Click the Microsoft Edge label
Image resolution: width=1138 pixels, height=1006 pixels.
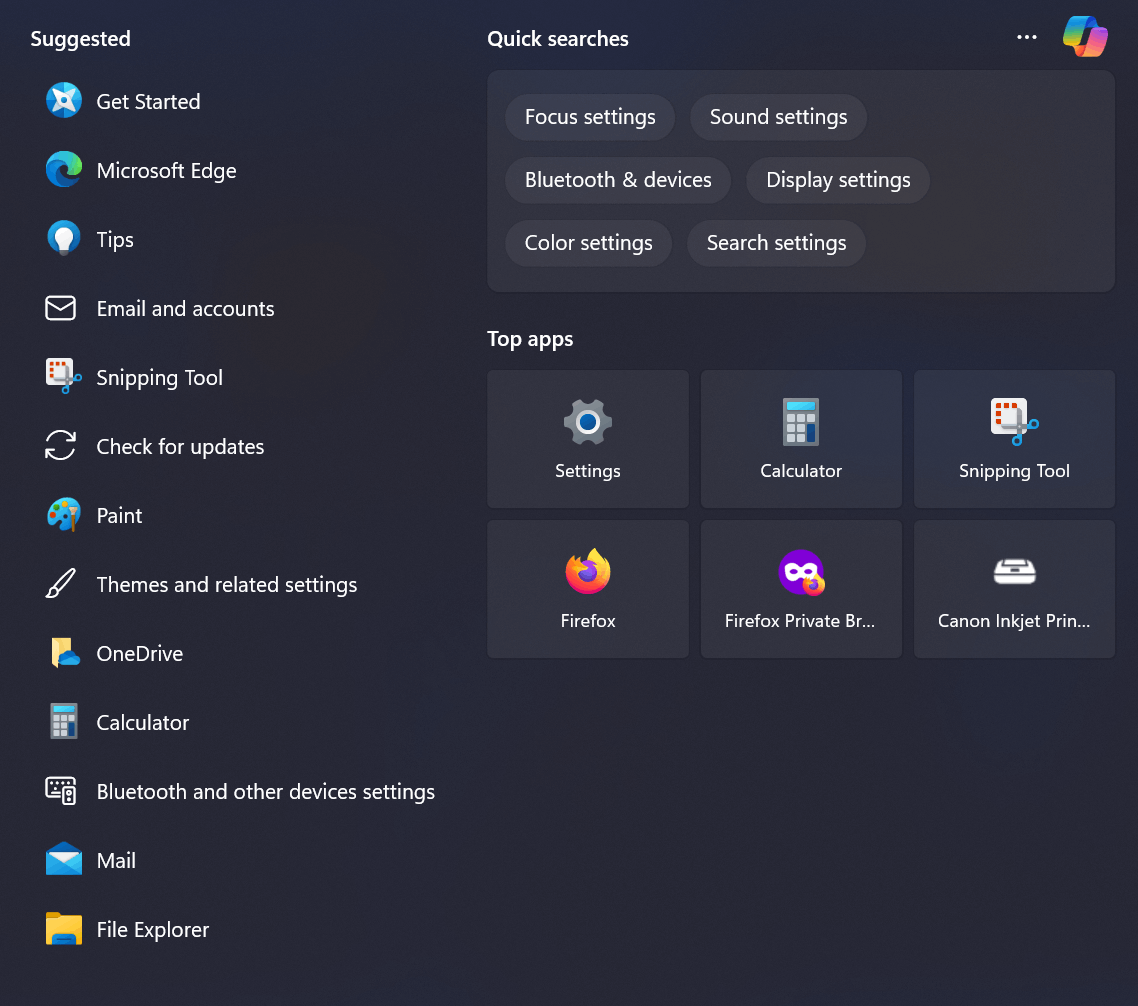click(166, 171)
